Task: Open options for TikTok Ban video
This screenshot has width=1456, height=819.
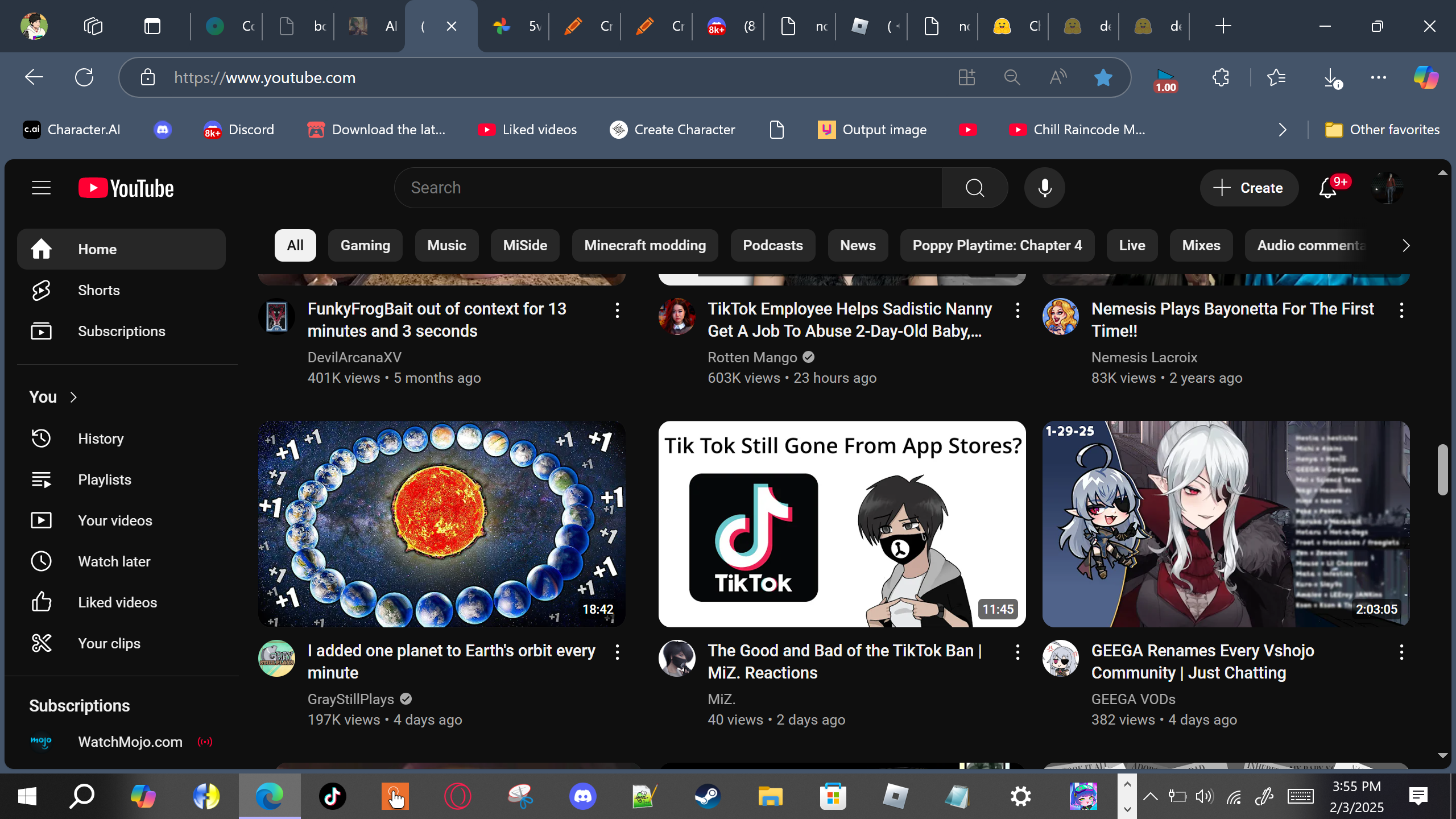Action: [1017, 652]
